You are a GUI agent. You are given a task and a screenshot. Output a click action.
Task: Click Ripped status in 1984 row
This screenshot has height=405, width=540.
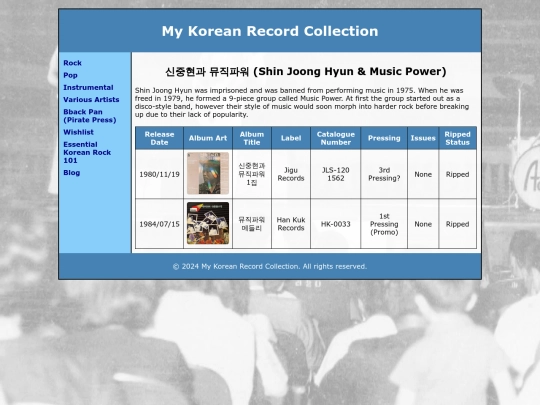[458, 224]
